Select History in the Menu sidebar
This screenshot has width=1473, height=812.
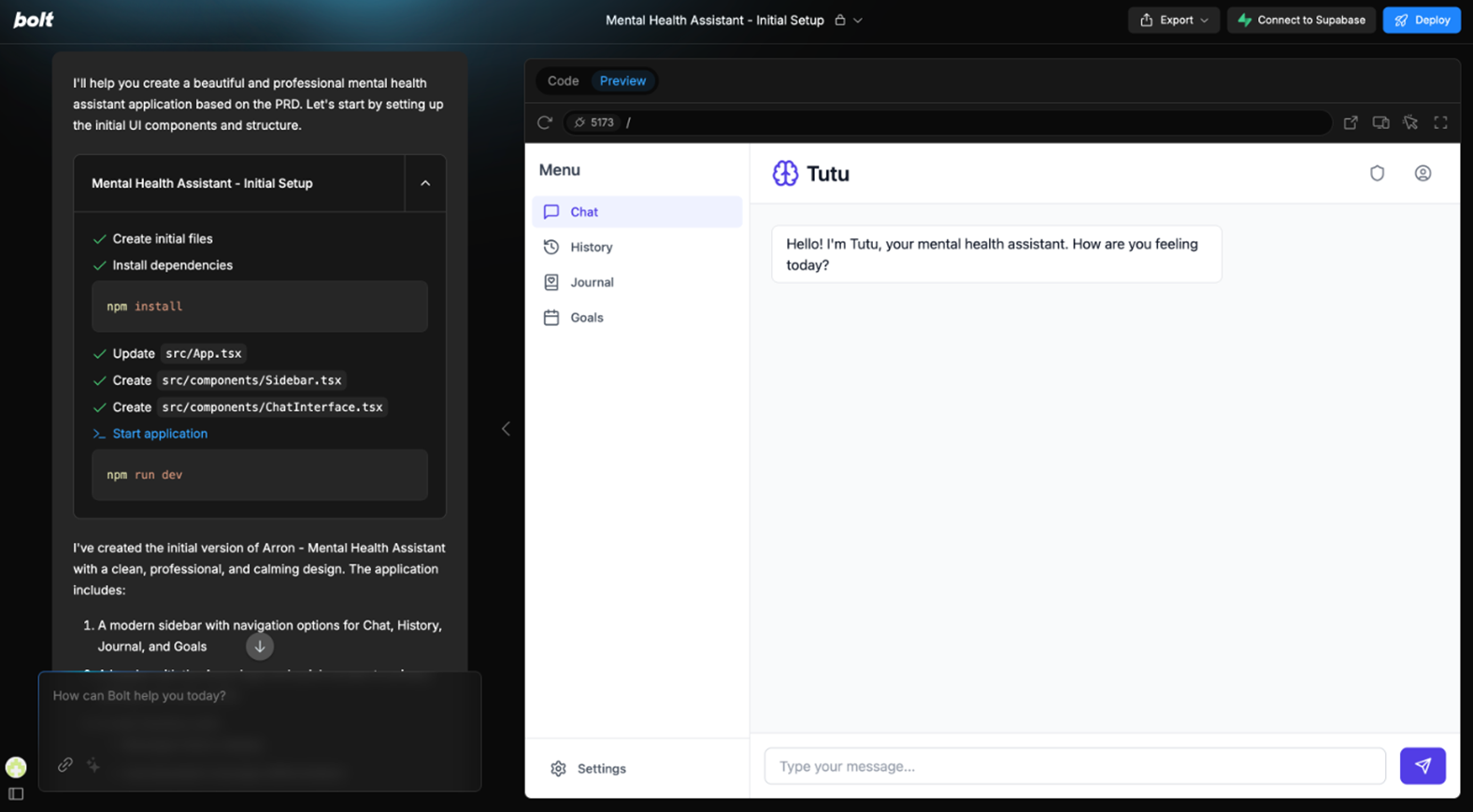click(x=591, y=247)
